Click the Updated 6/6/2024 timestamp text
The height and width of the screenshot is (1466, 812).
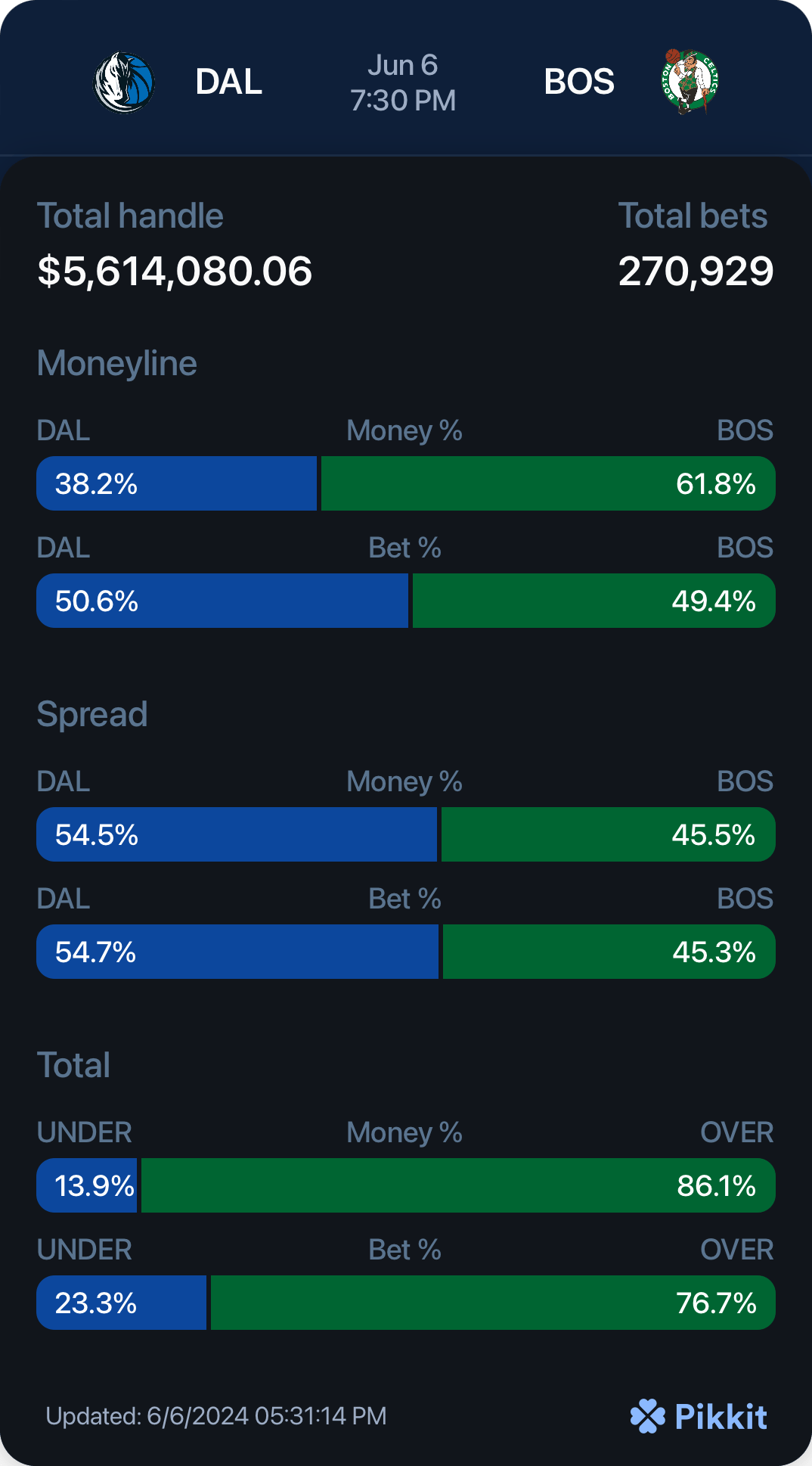pos(216,1416)
